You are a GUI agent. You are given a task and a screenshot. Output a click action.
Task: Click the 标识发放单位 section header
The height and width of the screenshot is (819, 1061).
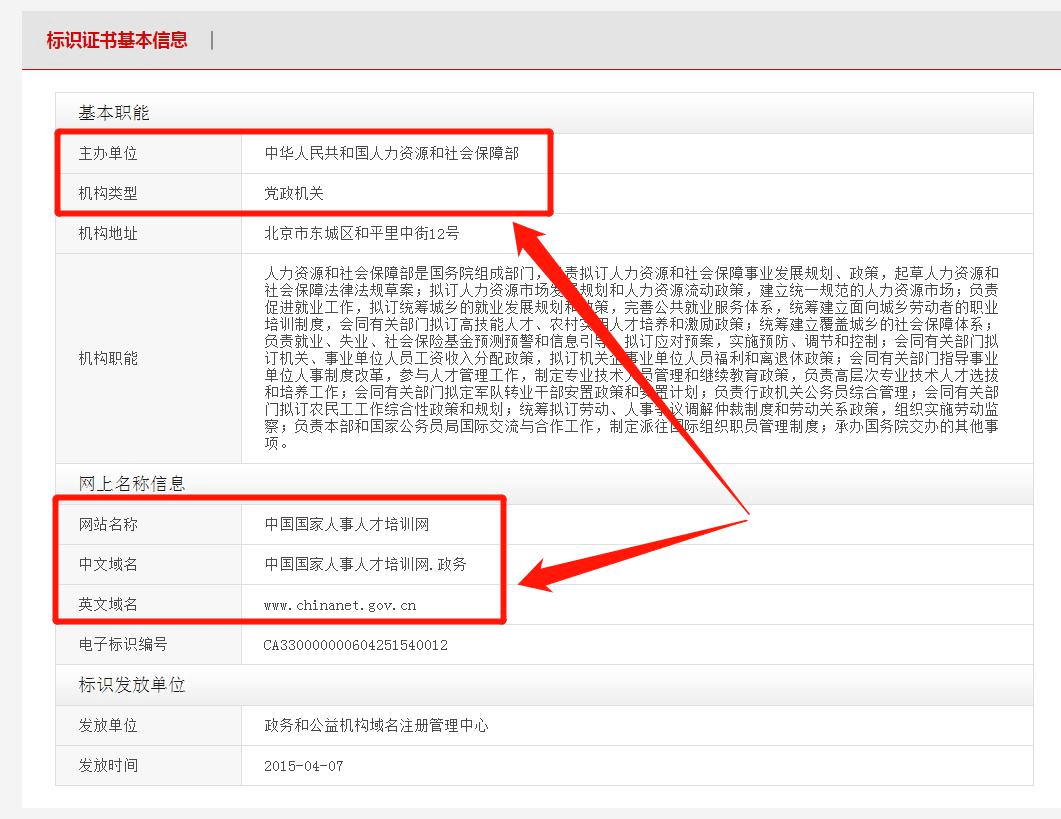131,684
